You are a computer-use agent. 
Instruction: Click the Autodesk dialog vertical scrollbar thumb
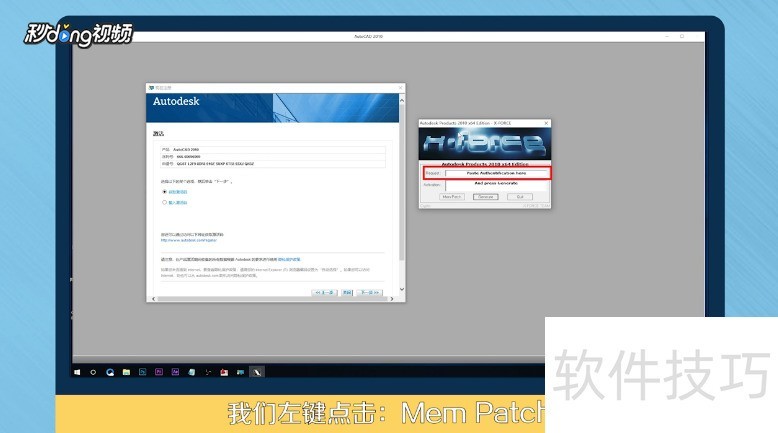[x=402, y=182]
